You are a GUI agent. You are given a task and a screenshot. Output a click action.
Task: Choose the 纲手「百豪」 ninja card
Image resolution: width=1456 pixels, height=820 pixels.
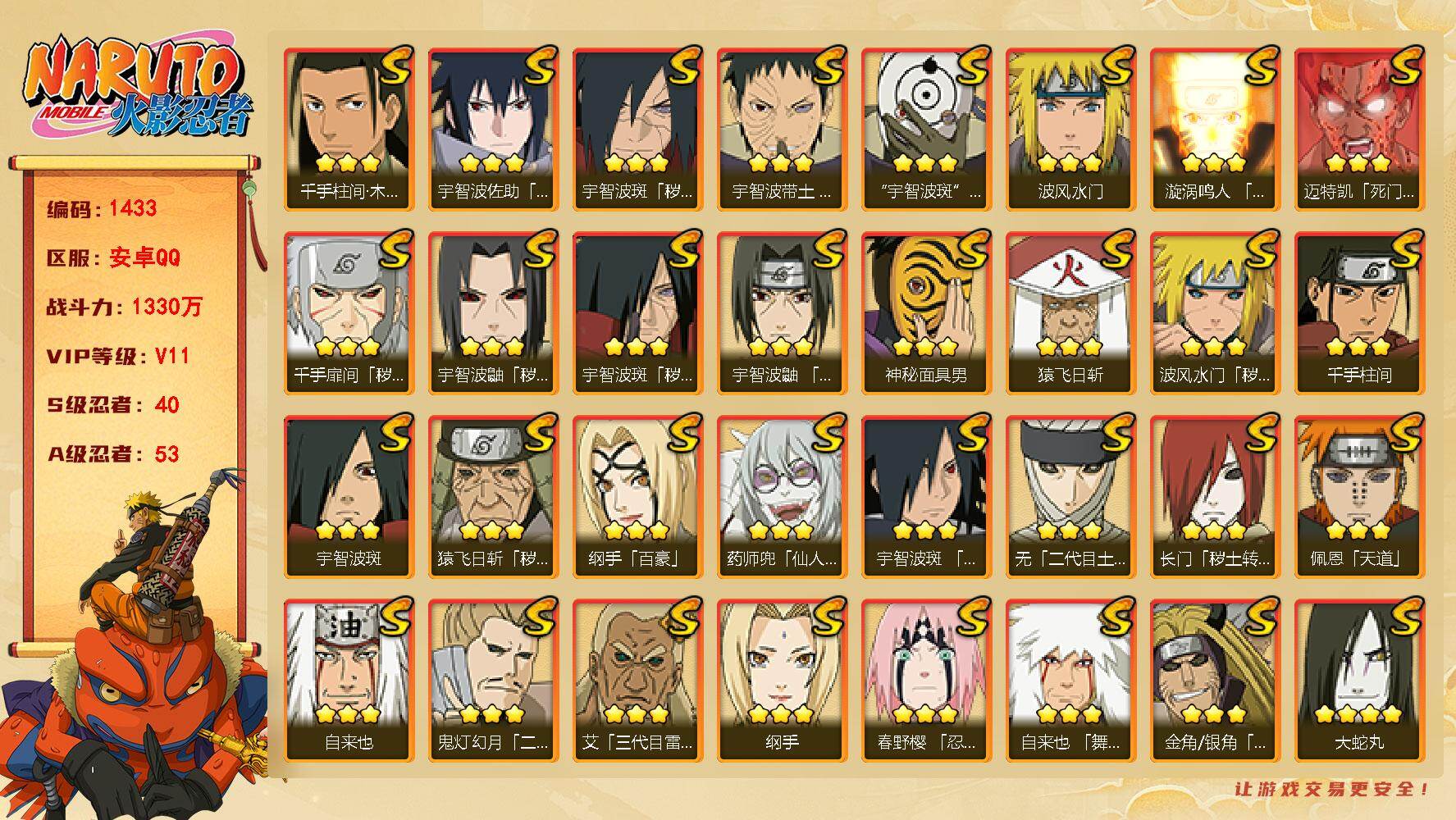click(x=637, y=496)
